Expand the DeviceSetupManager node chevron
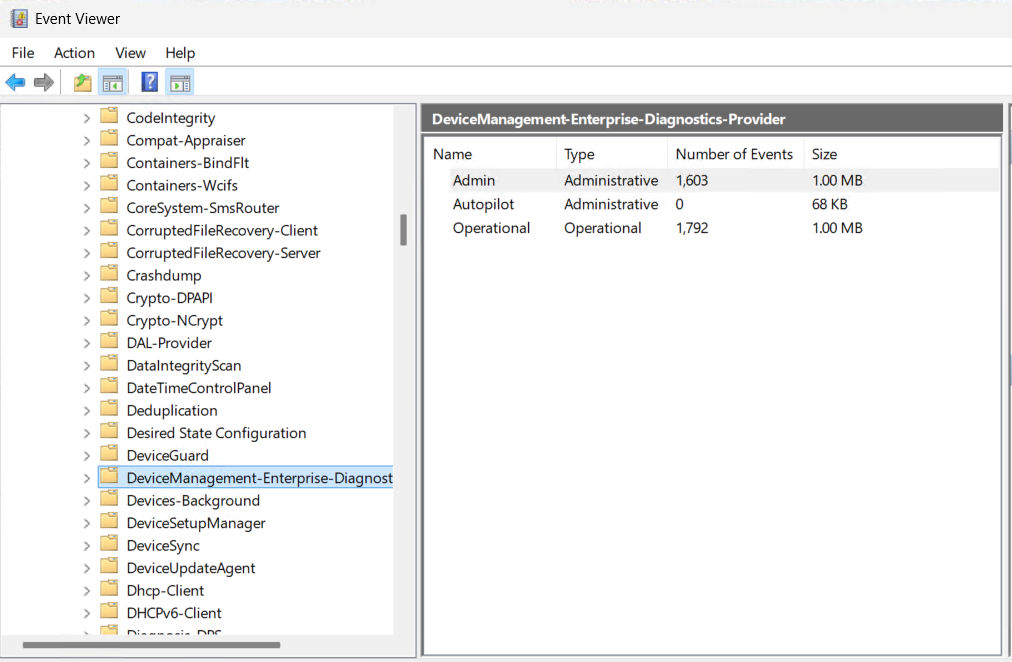This screenshot has height=662, width=1012. [86, 523]
